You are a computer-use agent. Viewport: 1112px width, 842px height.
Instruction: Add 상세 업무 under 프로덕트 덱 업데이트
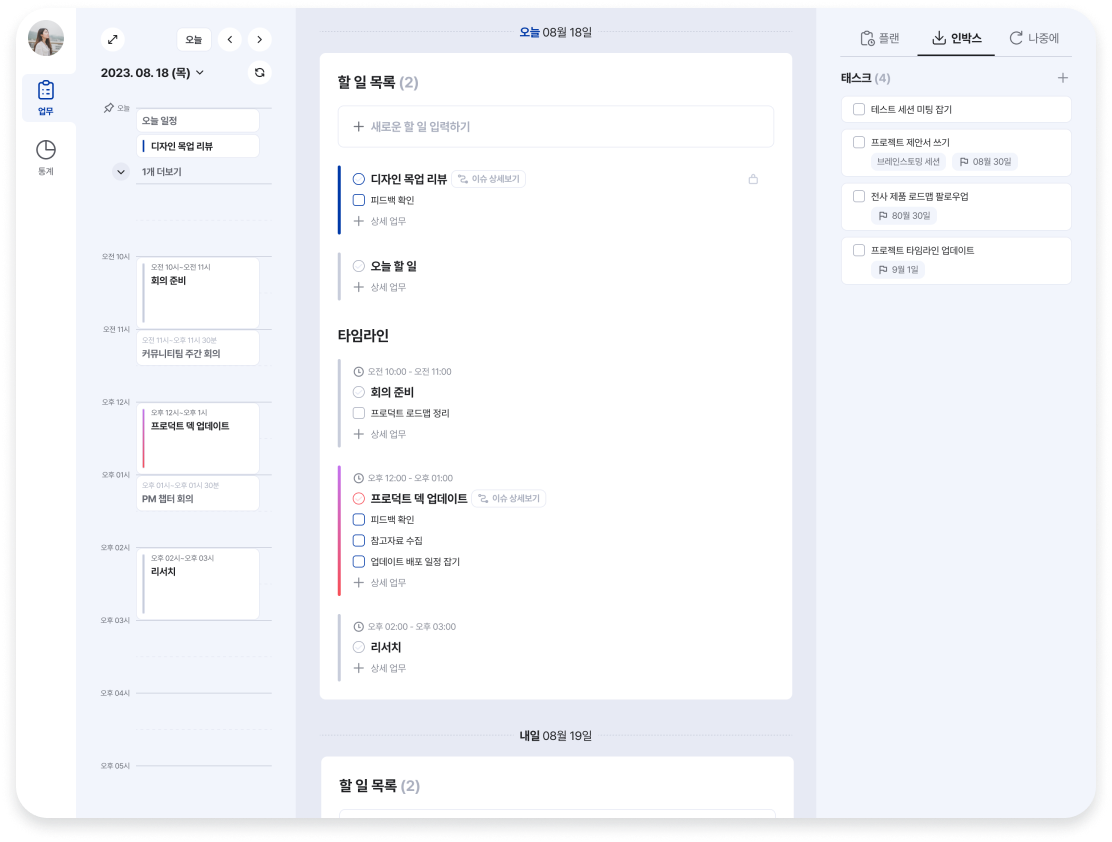click(x=380, y=583)
